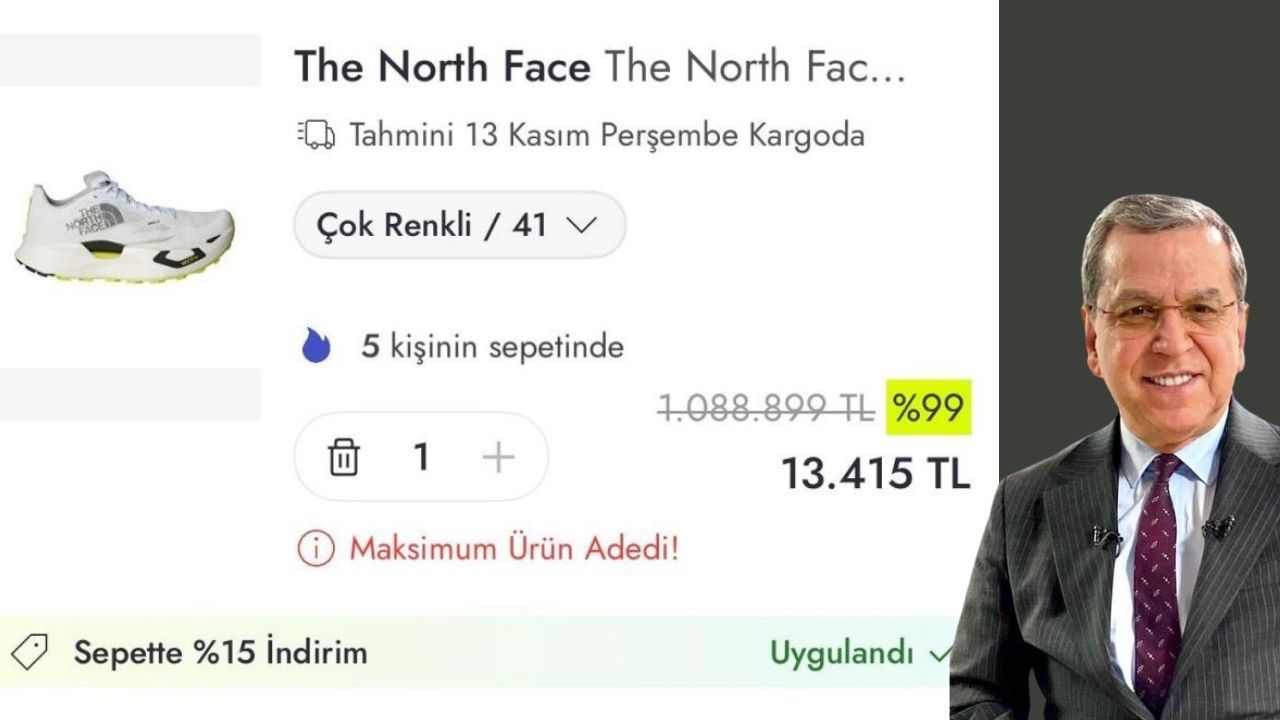
Task: Open the truncated The North Fac... product title
Action: click(x=756, y=67)
